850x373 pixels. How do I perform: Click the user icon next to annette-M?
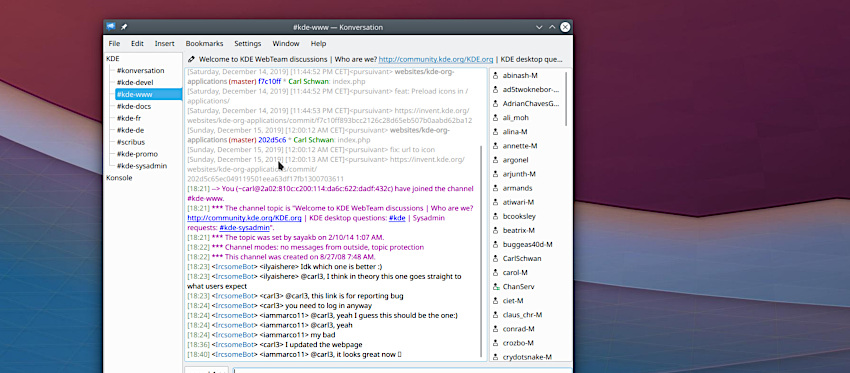click(x=495, y=146)
